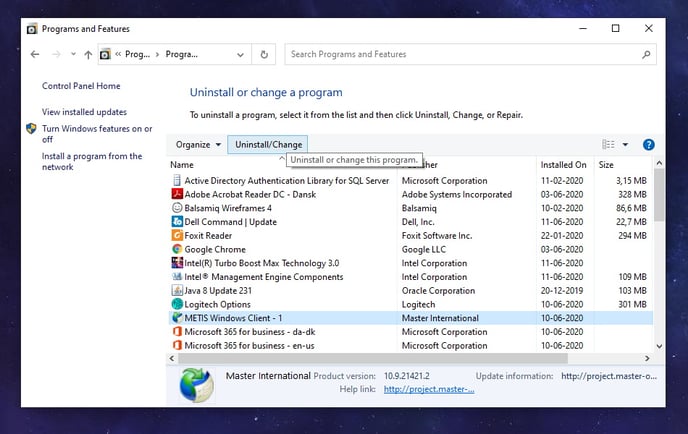Click the 20-12-2019 install date

(562, 291)
